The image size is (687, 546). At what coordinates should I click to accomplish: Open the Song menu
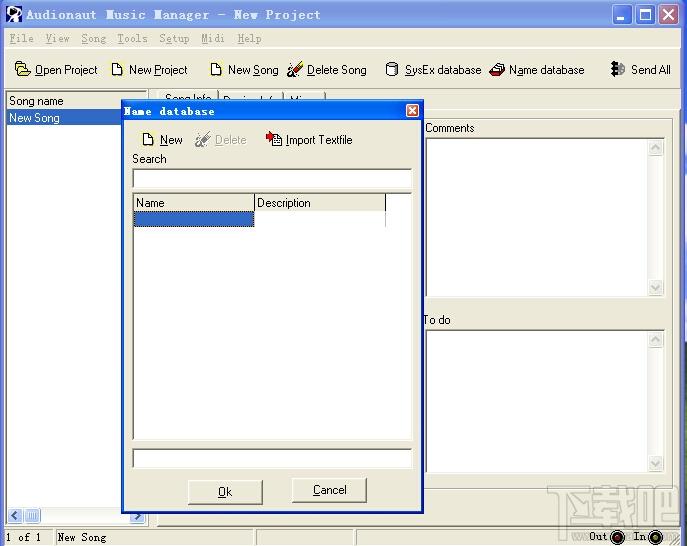94,39
